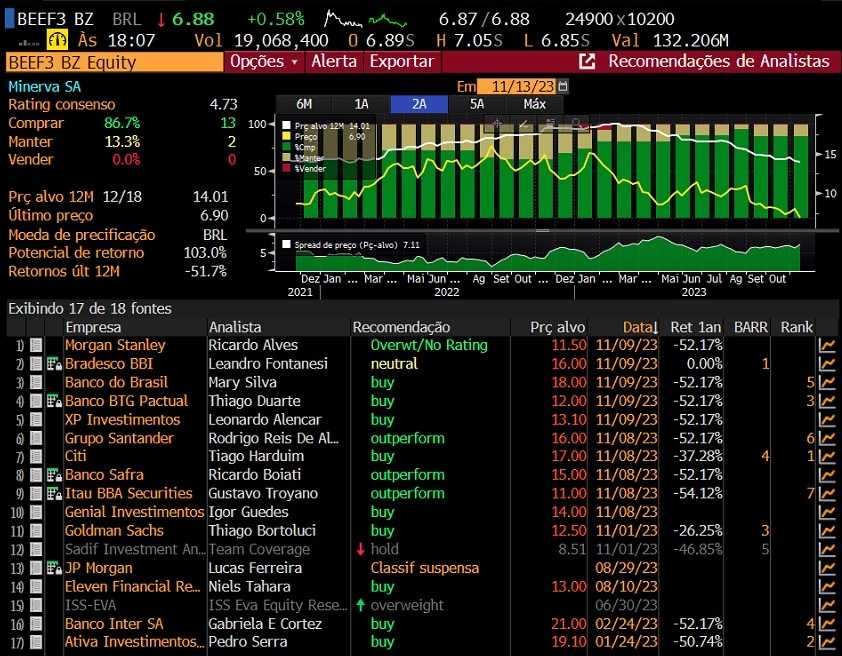Toggle Spread de preço legend checkbox
Screen dimensions: 842x656
pyautogui.click(x=287, y=244)
